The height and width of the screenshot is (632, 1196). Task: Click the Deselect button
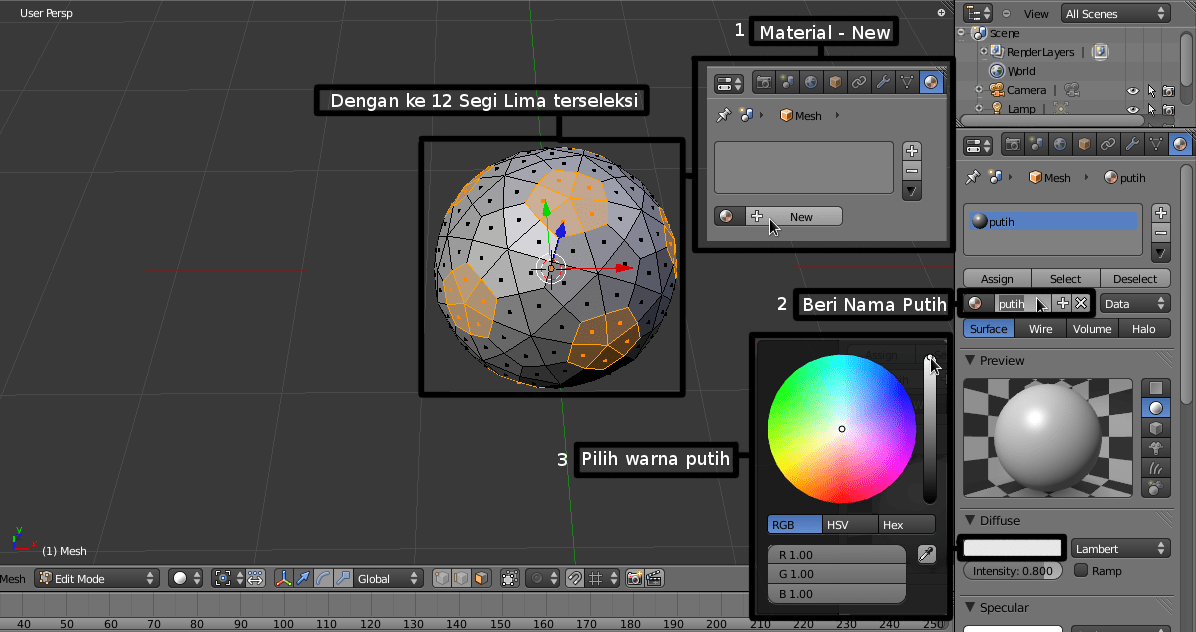1135,279
